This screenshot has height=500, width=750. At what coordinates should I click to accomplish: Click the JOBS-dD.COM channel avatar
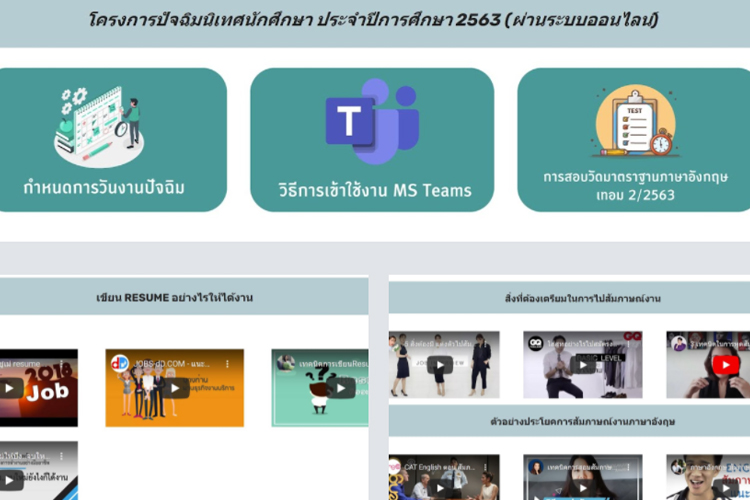pos(120,363)
